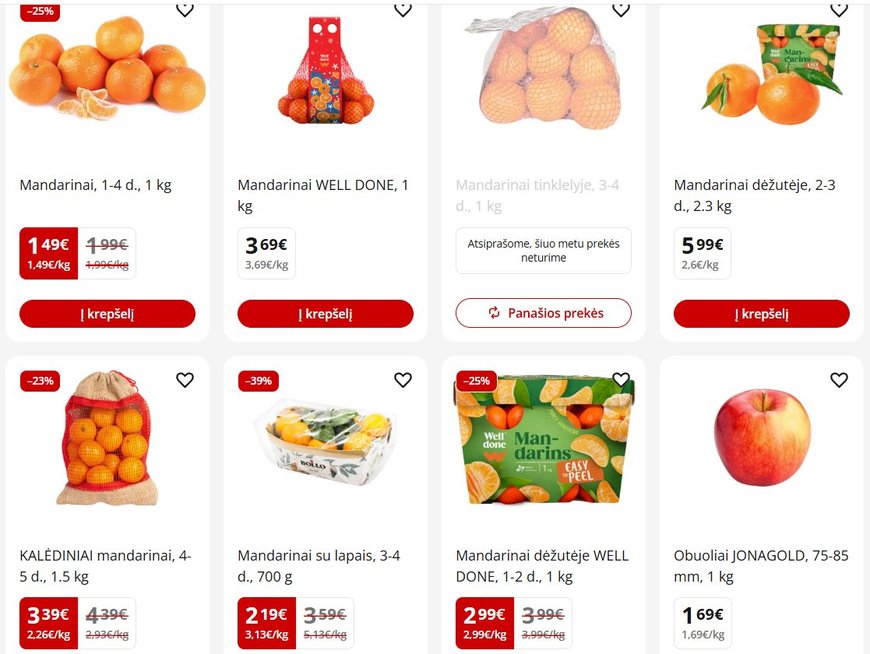Click Į krepšelį for Mandarinai dėžutėje 2.3 kg
Image resolution: width=870 pixels, height=654 pixels.
click(x=761, y=313)
